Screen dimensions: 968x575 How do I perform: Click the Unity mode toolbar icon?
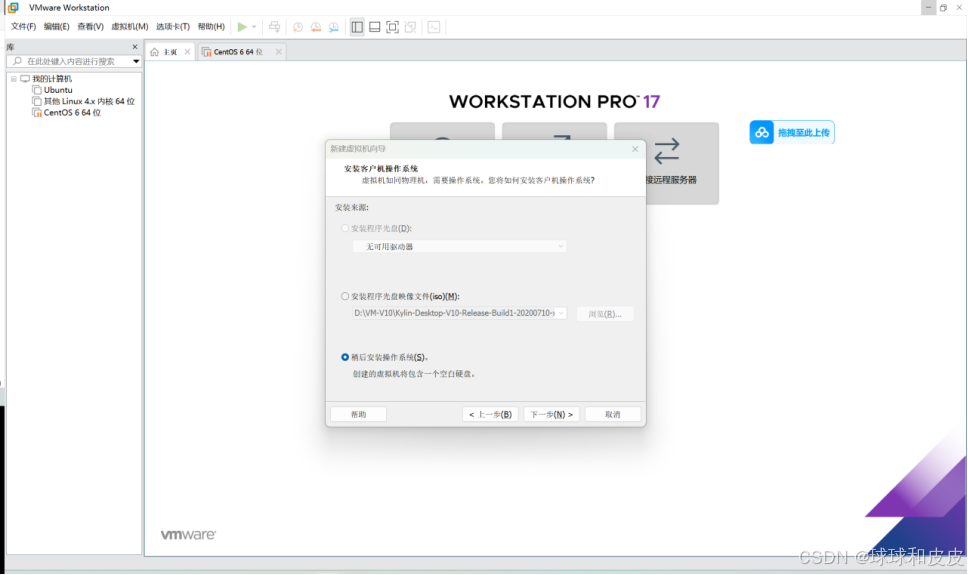(x=410, y=27)
